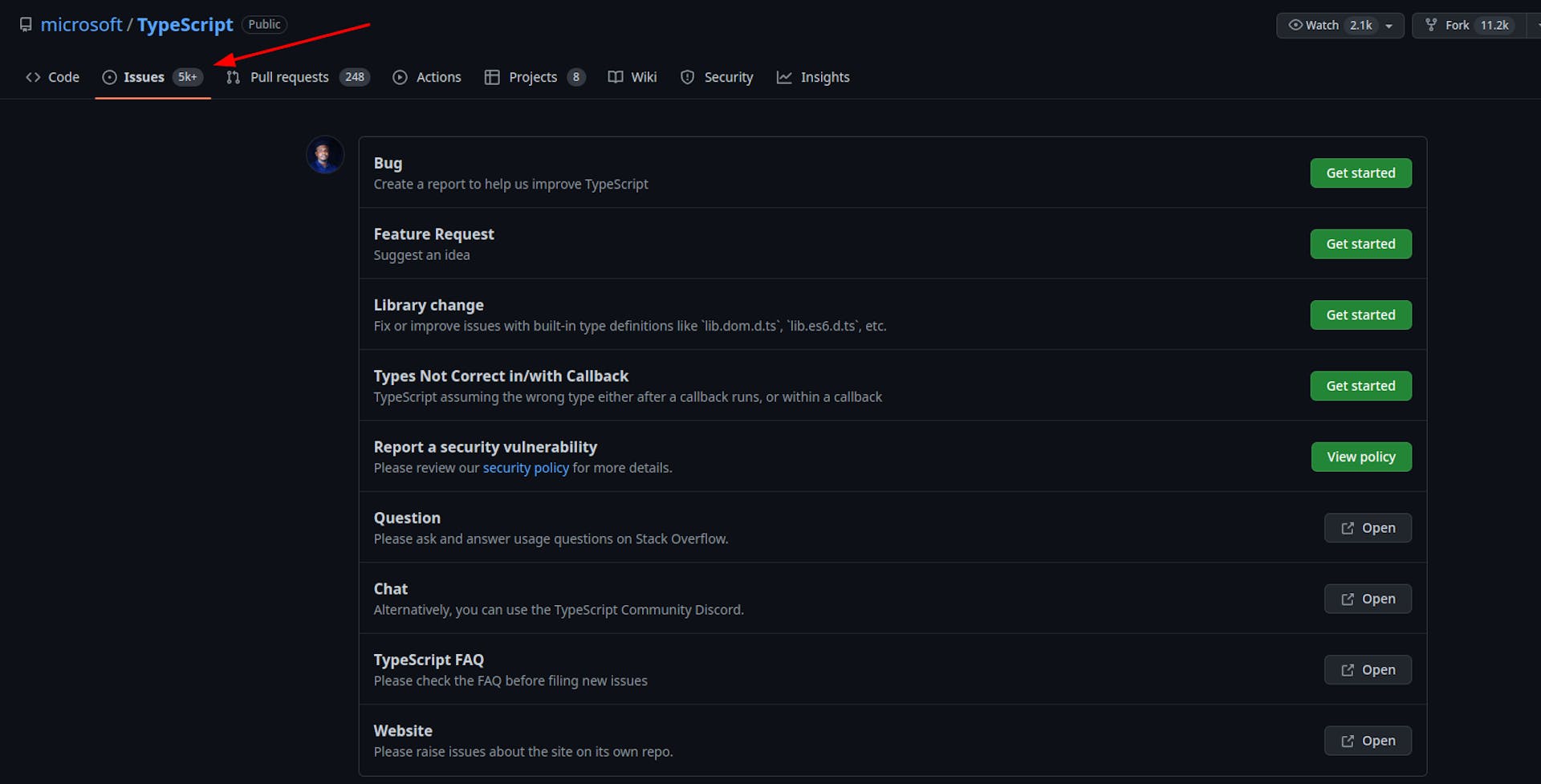Open the TypeScript FAQ button
The image size is (1541, 784).
point(1368,670)
